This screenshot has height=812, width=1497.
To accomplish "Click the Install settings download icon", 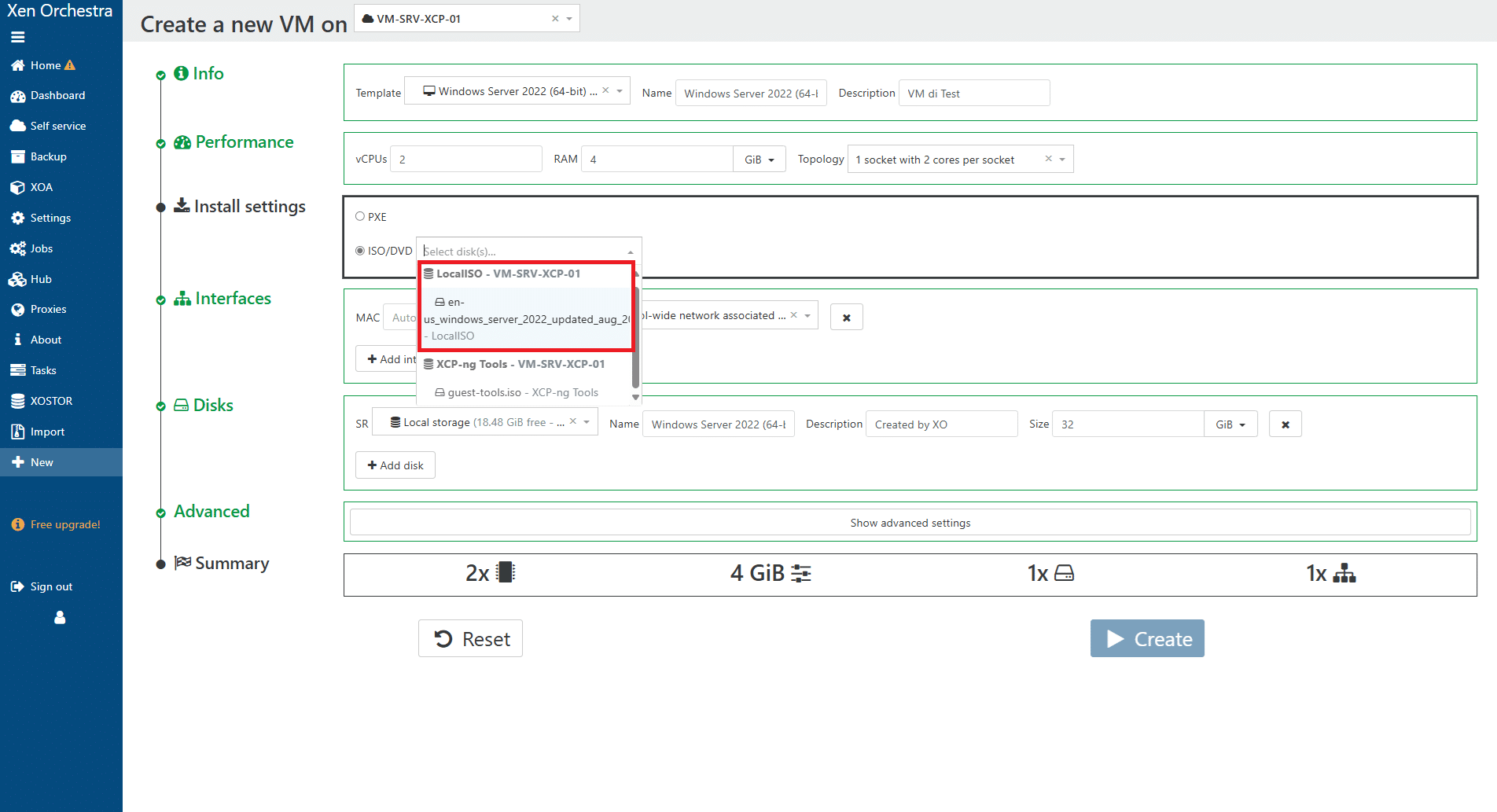I will [x=182, y=205].
